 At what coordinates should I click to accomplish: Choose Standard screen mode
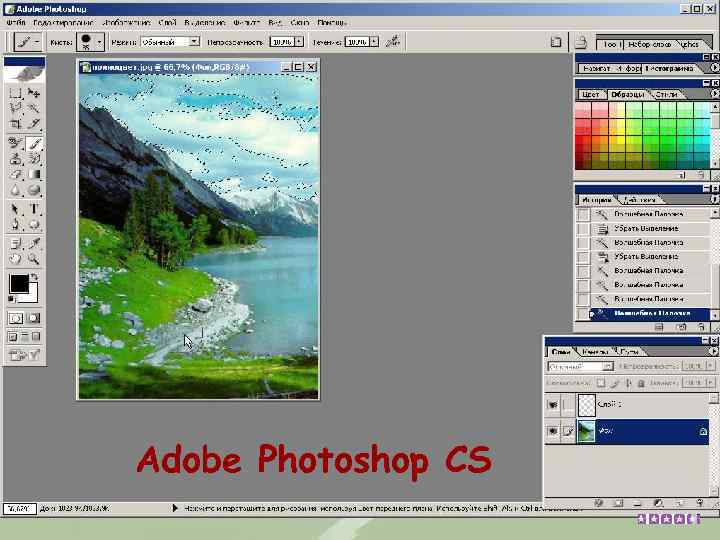point(13,337)
